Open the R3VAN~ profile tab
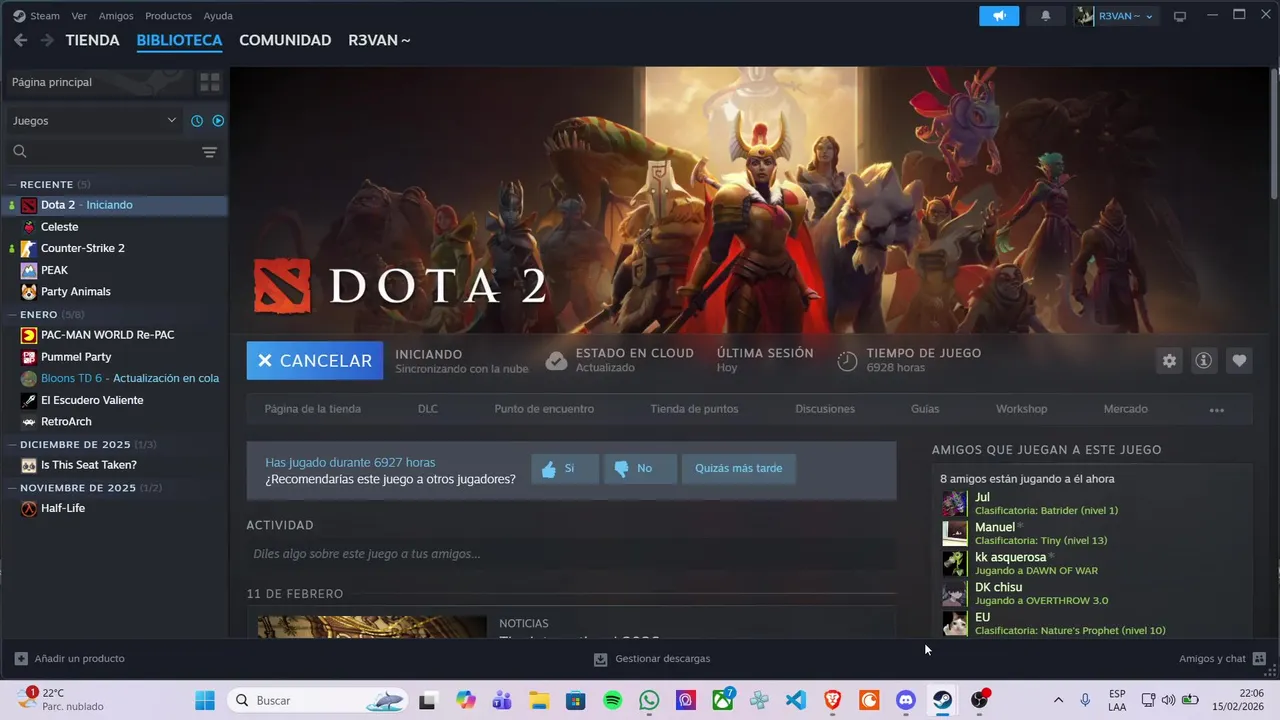 (379, 40)
